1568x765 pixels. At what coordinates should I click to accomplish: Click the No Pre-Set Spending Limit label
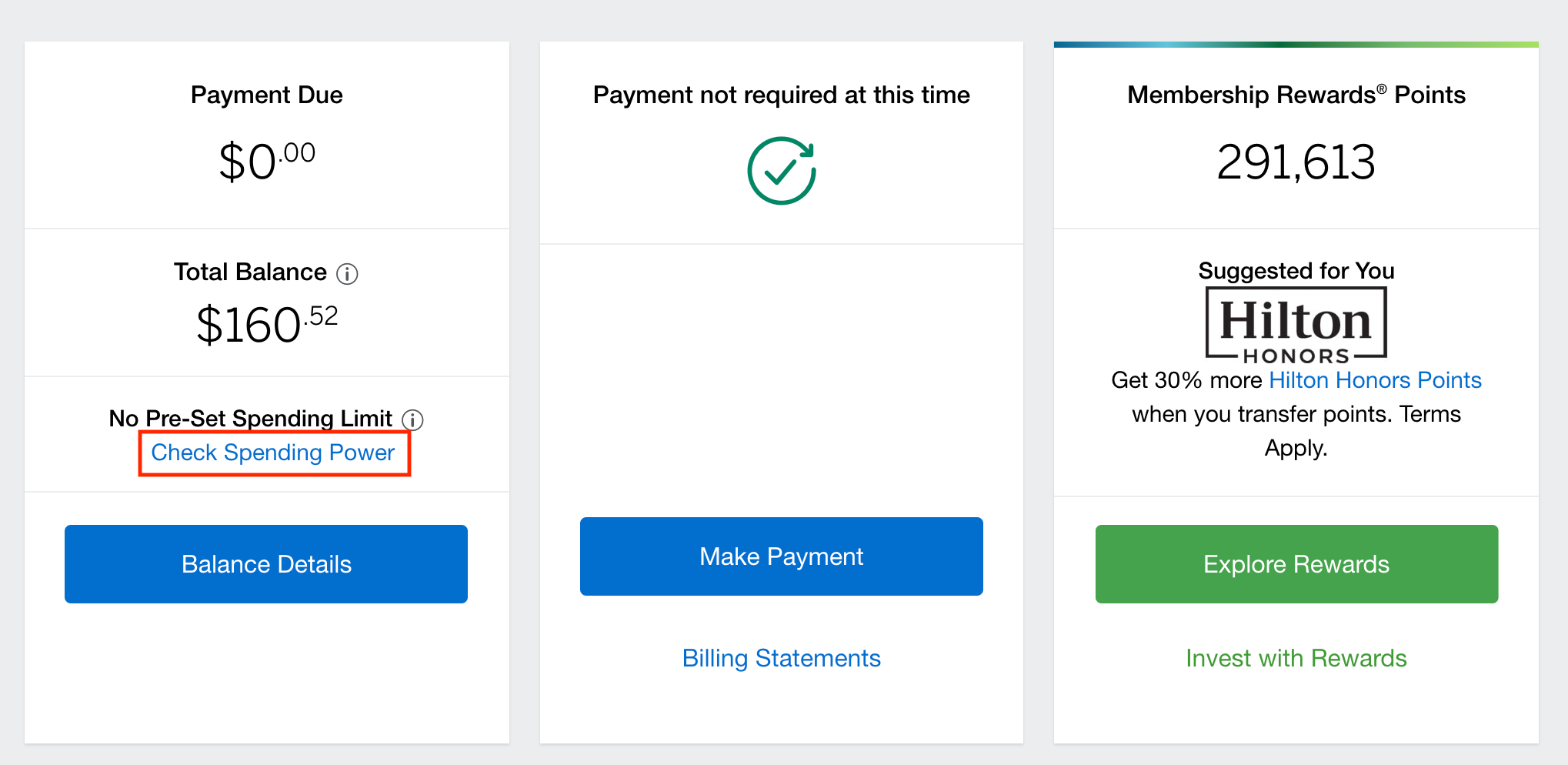click(251, 419)
